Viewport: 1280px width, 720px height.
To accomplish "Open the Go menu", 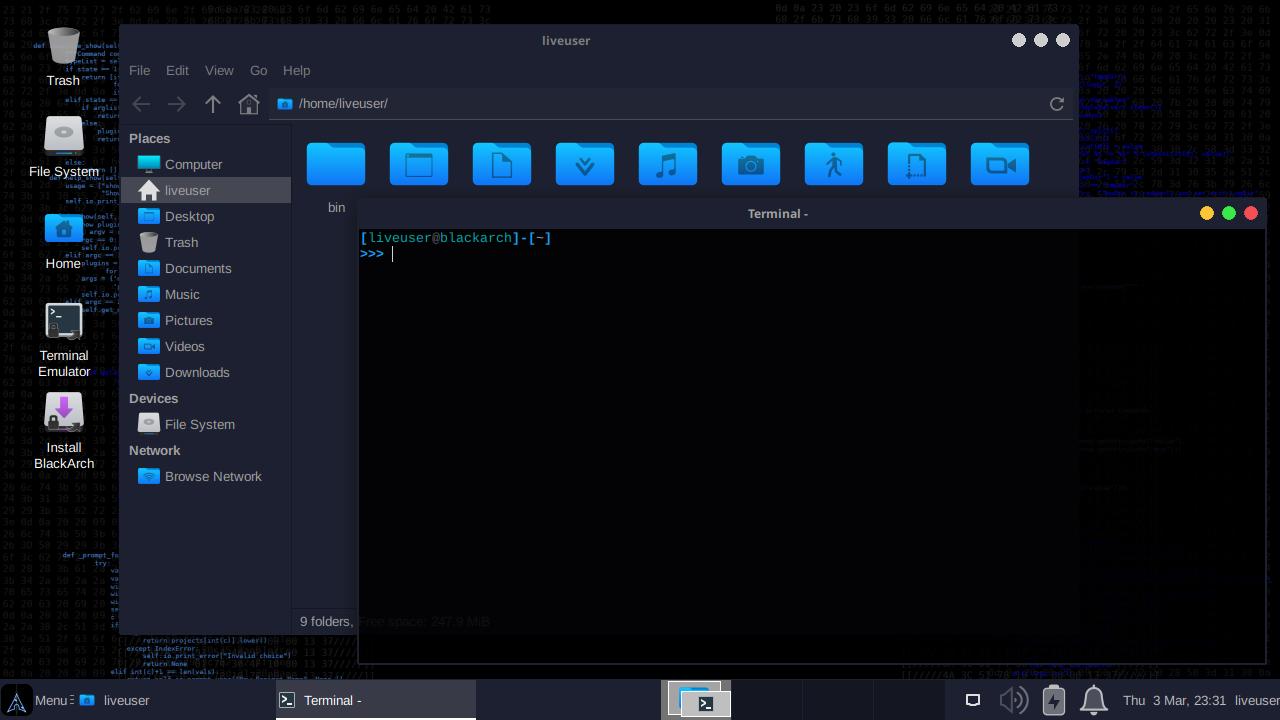I will 258,70.
